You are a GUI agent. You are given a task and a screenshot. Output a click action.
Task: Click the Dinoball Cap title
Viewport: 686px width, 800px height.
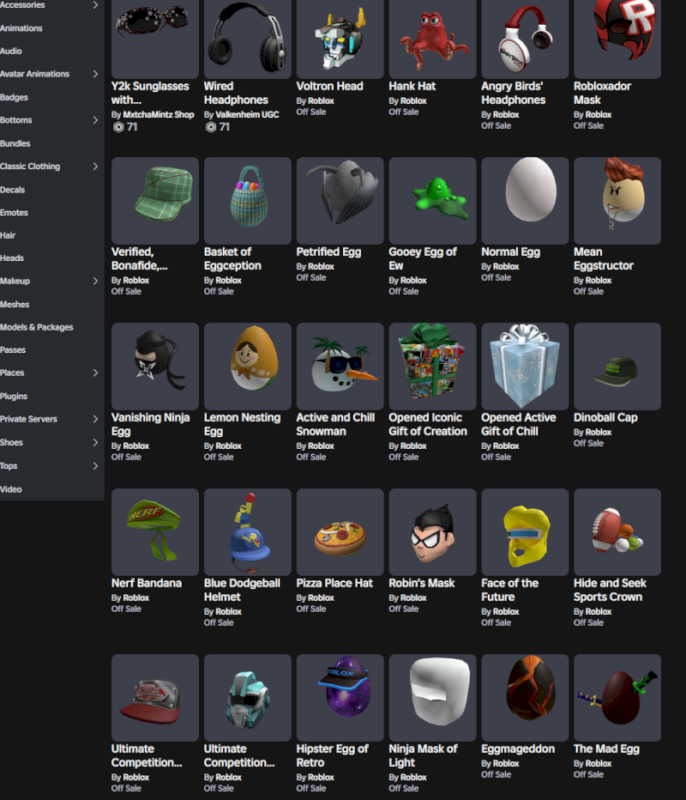(x=605, y=417)
